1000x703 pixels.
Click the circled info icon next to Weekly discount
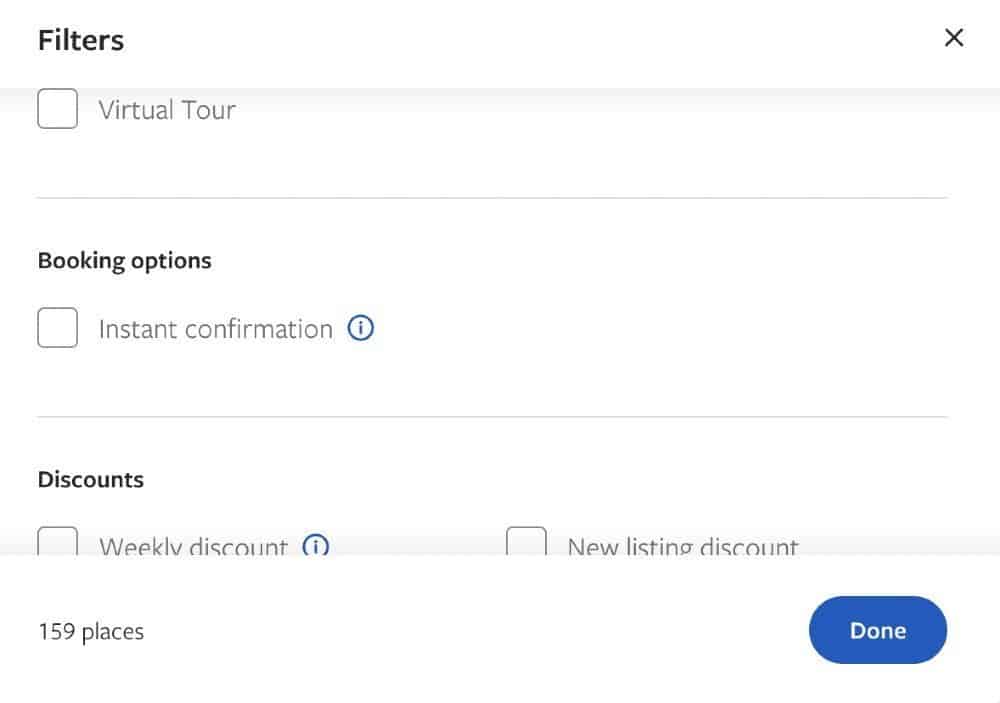(316, 547)
